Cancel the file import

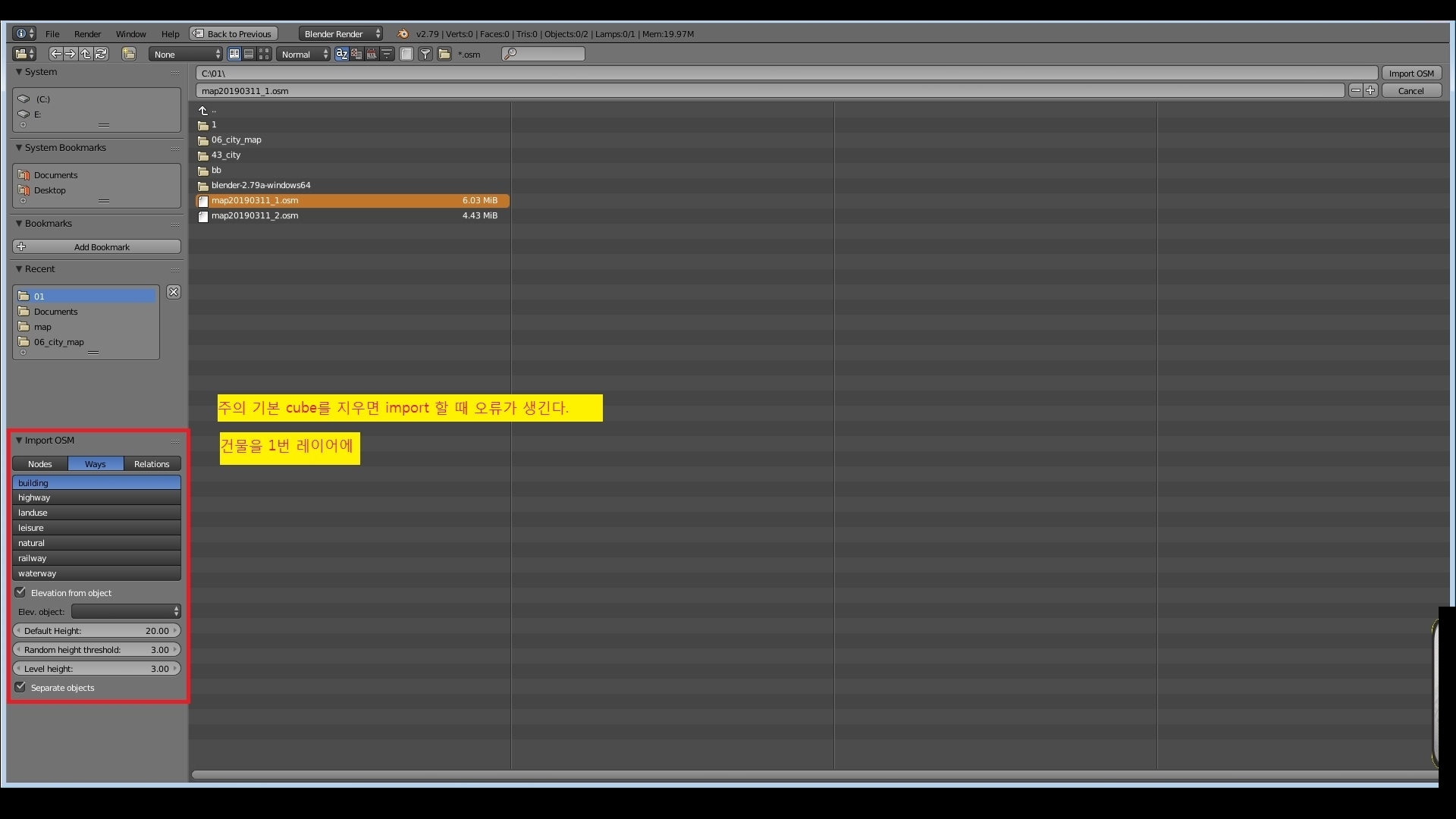coord(1411,90)
